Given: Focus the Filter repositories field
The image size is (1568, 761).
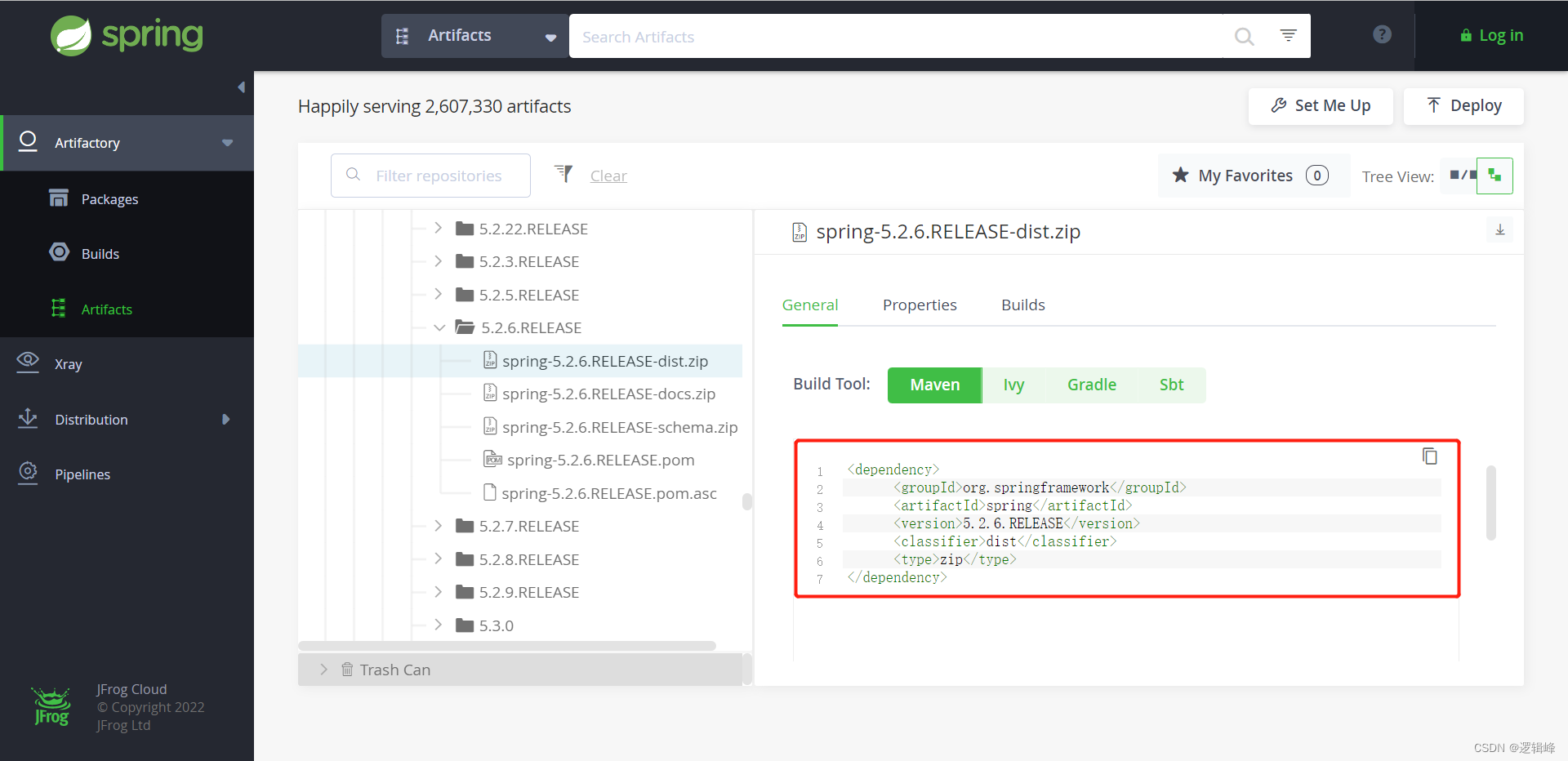Looking at the screenshot, I should coord(430,176).
